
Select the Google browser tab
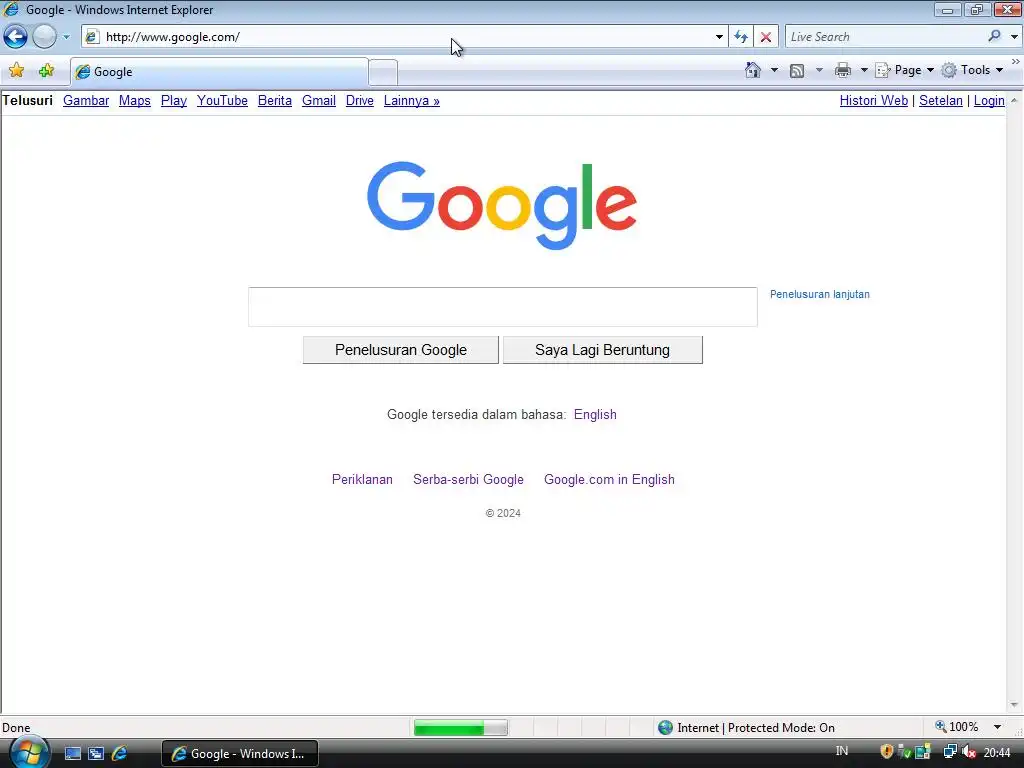coord(219,72)
